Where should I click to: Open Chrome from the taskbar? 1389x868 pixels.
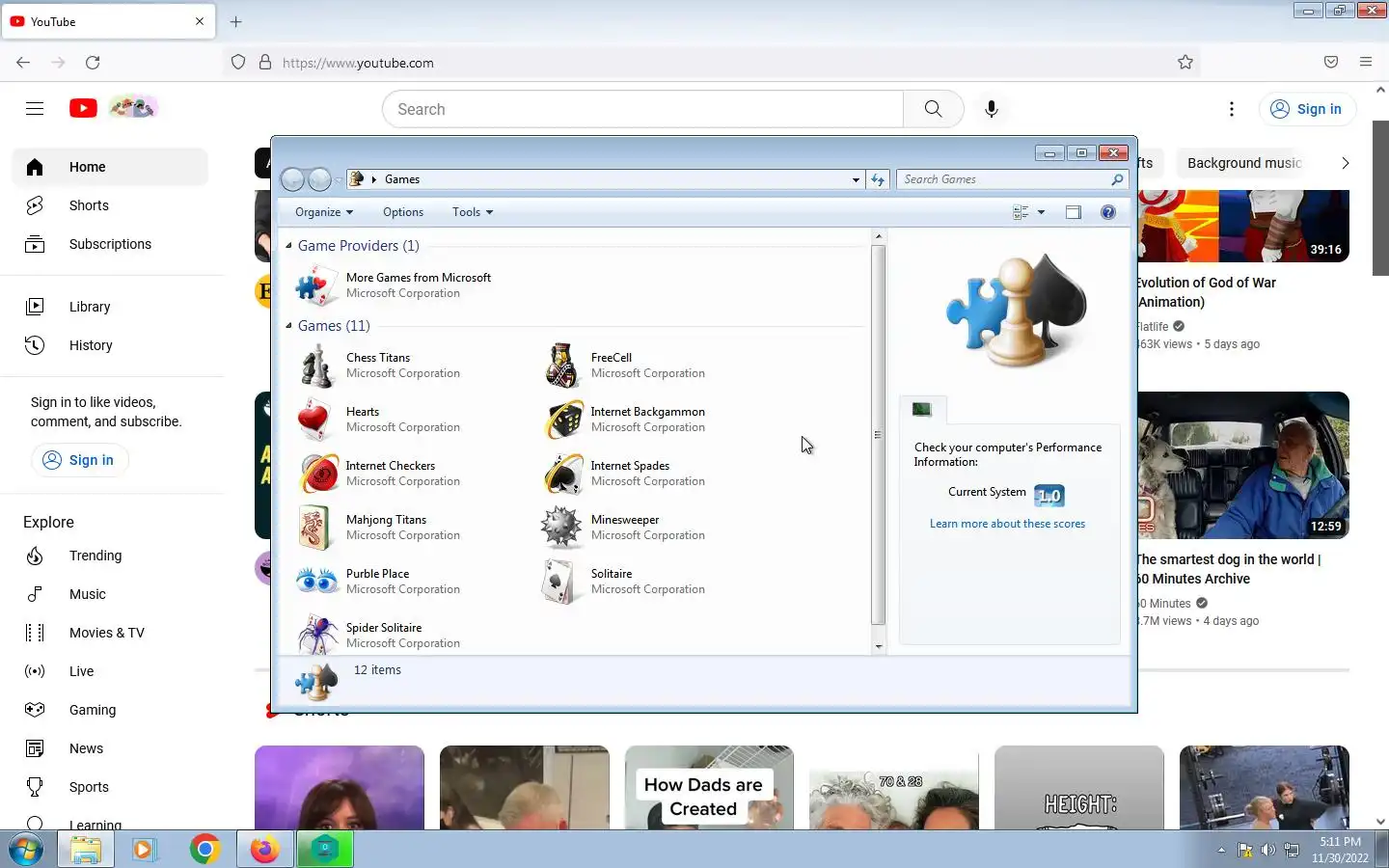pyautogui.click(x=204, y=850)
